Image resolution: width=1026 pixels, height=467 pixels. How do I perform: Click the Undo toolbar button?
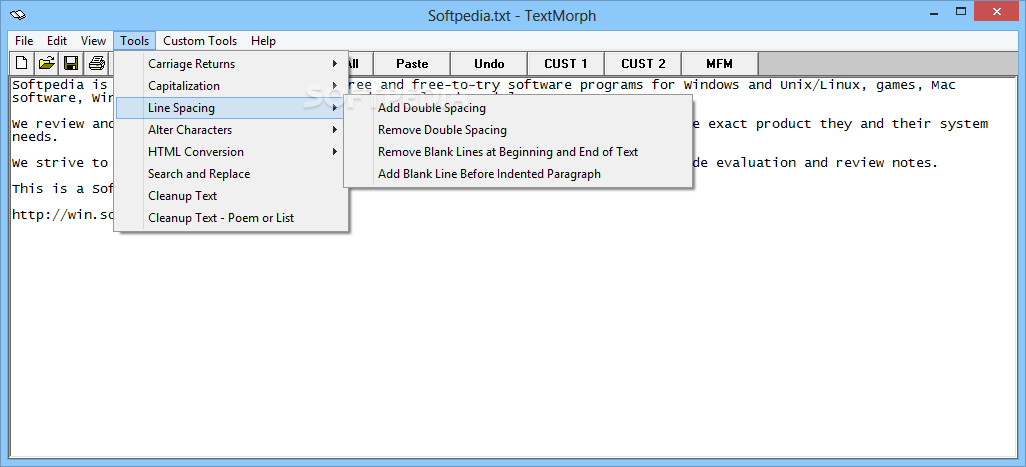tap(489, 63)
